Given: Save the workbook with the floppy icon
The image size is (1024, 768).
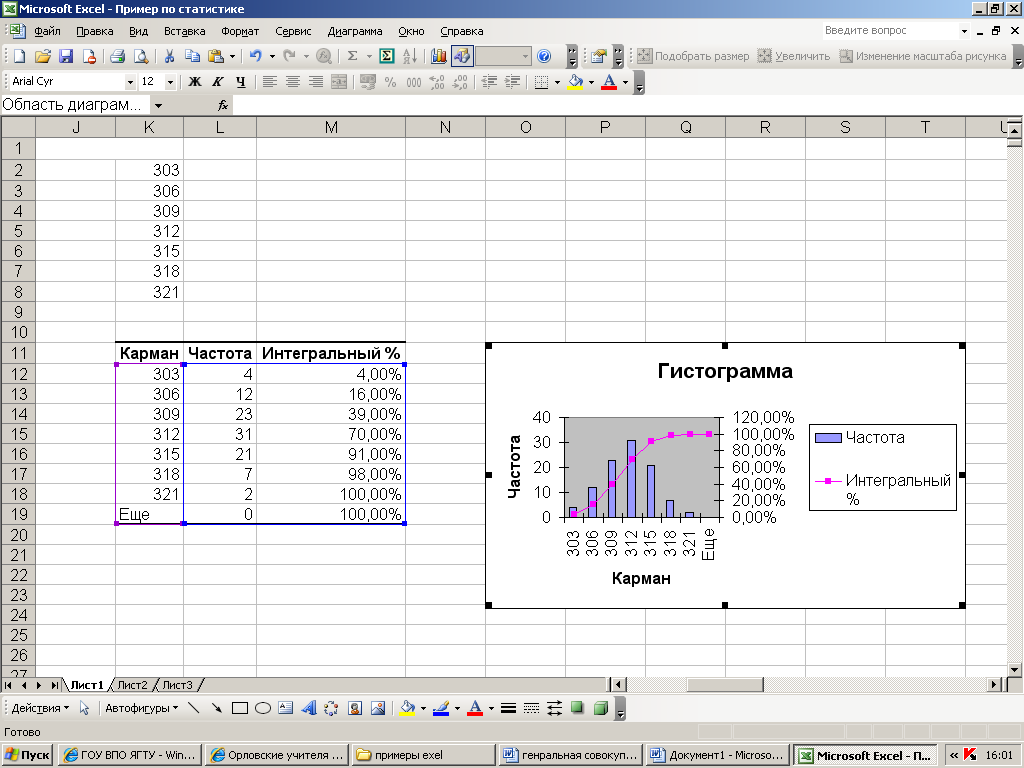Looking at the screenshot, I should (x=66, y=56).
